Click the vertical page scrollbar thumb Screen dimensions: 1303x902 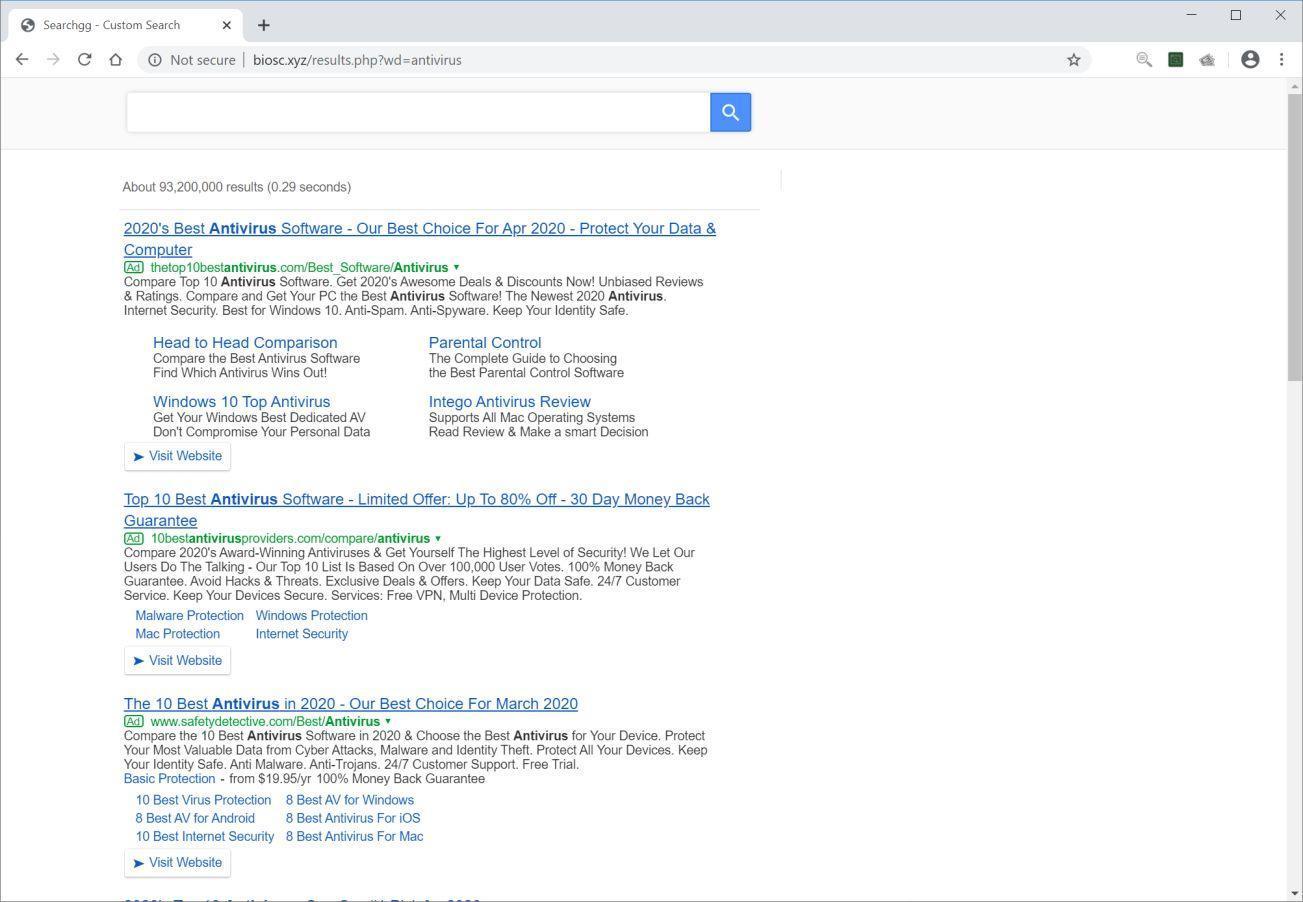pyautogui.click(x=1295, y=238)
